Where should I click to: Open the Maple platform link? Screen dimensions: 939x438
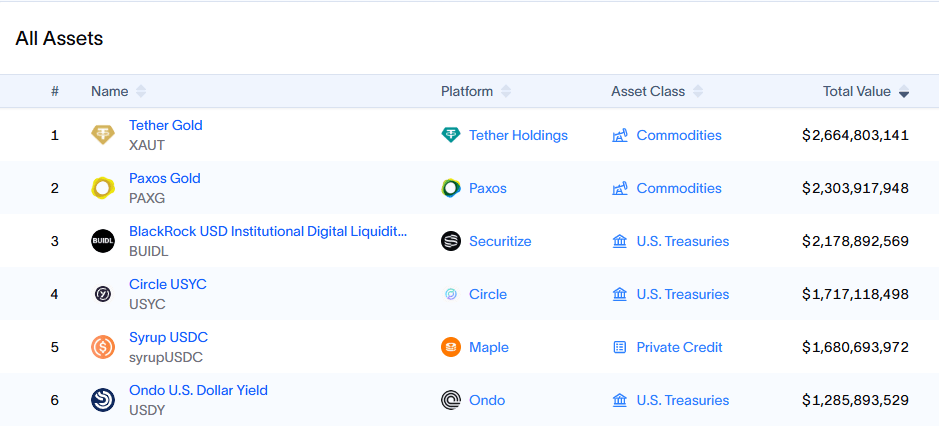coord(489,347)
